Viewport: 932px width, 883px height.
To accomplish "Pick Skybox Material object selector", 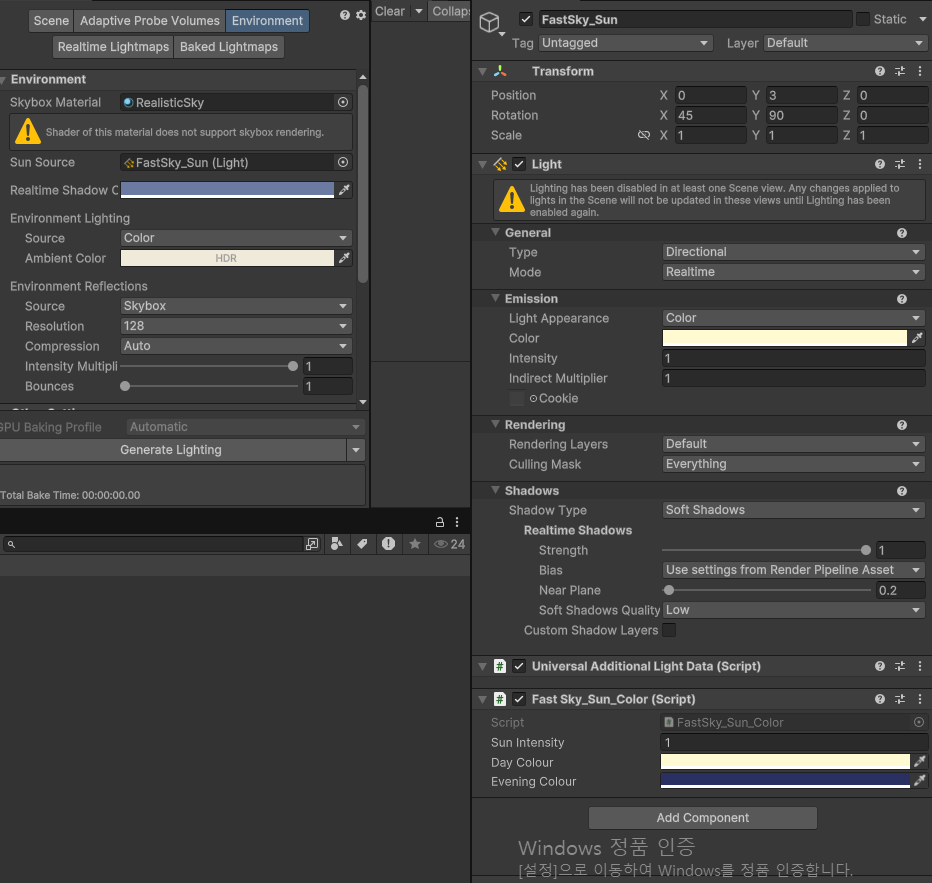I will [343, 102].
